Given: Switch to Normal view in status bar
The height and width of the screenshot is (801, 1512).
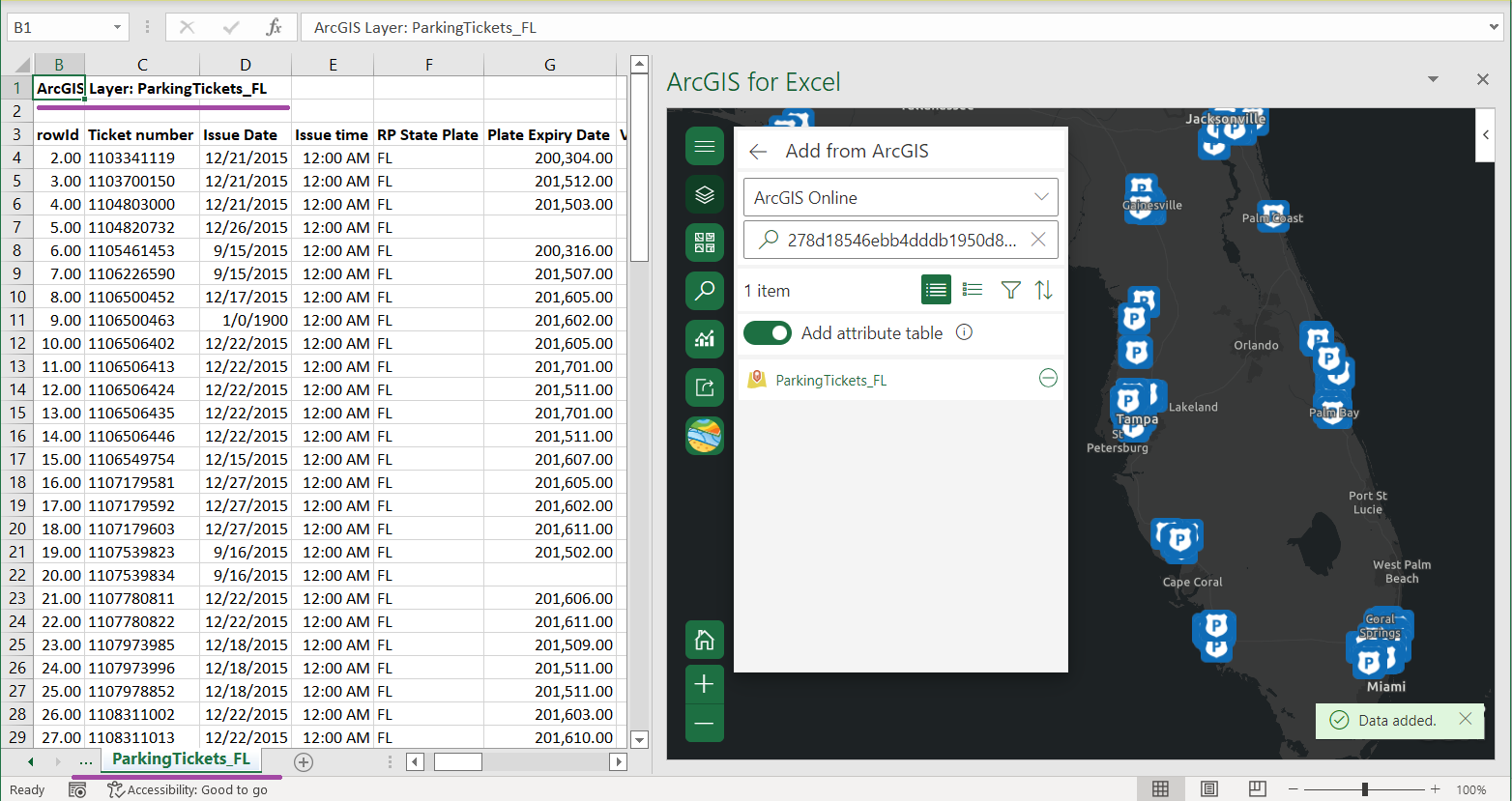Looking at the screenshot, I should point(1161,789).
